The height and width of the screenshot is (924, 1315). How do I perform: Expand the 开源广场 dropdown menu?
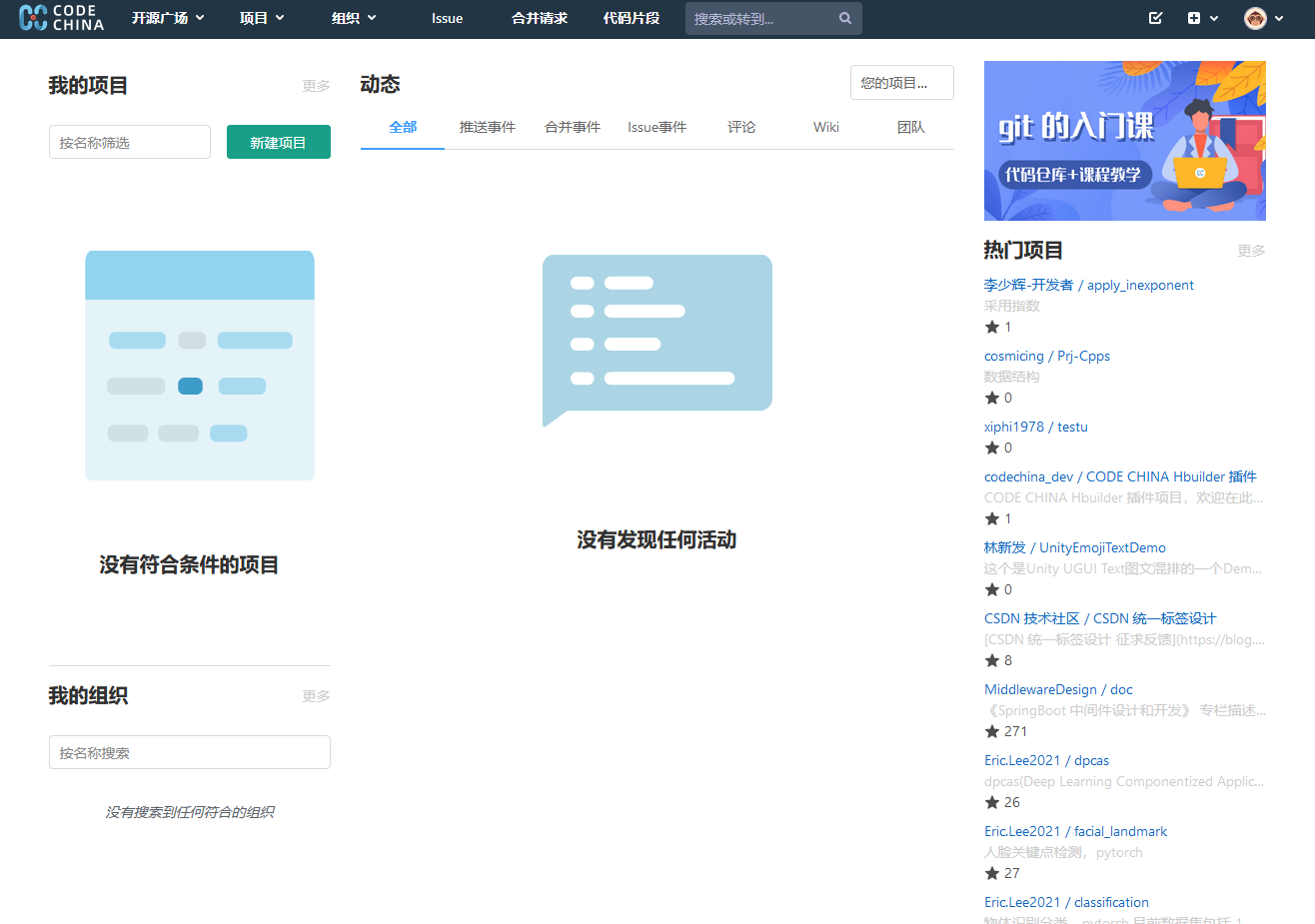tap(168, 18)
